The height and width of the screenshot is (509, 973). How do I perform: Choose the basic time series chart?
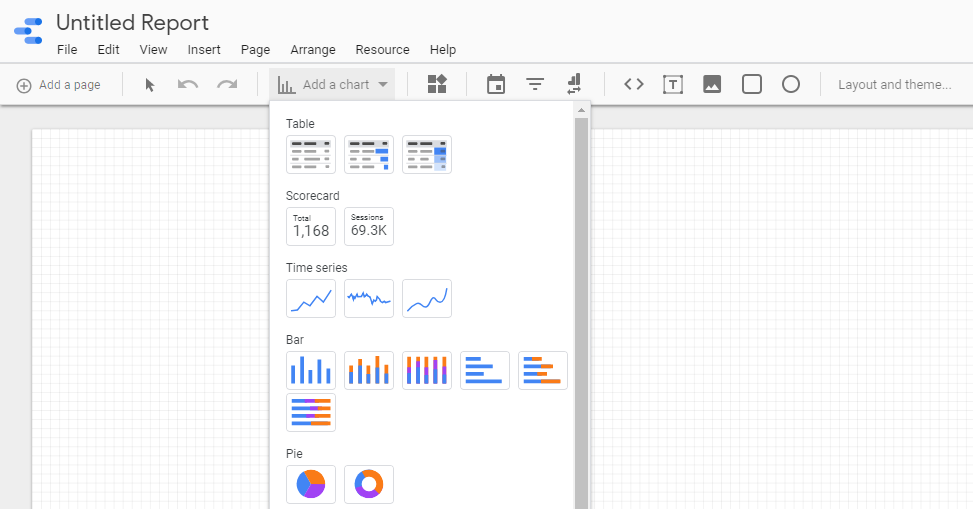(x=311, y=299)
